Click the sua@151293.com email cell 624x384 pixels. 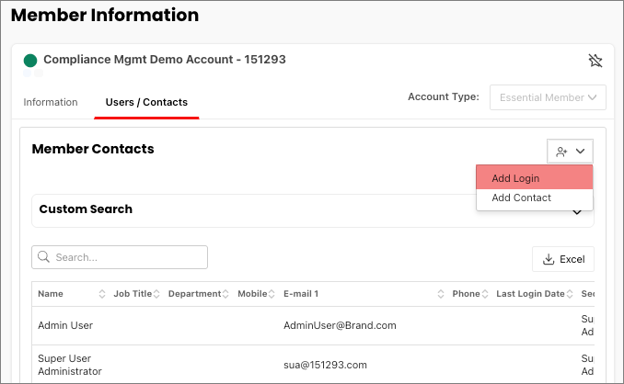(325, 365)
